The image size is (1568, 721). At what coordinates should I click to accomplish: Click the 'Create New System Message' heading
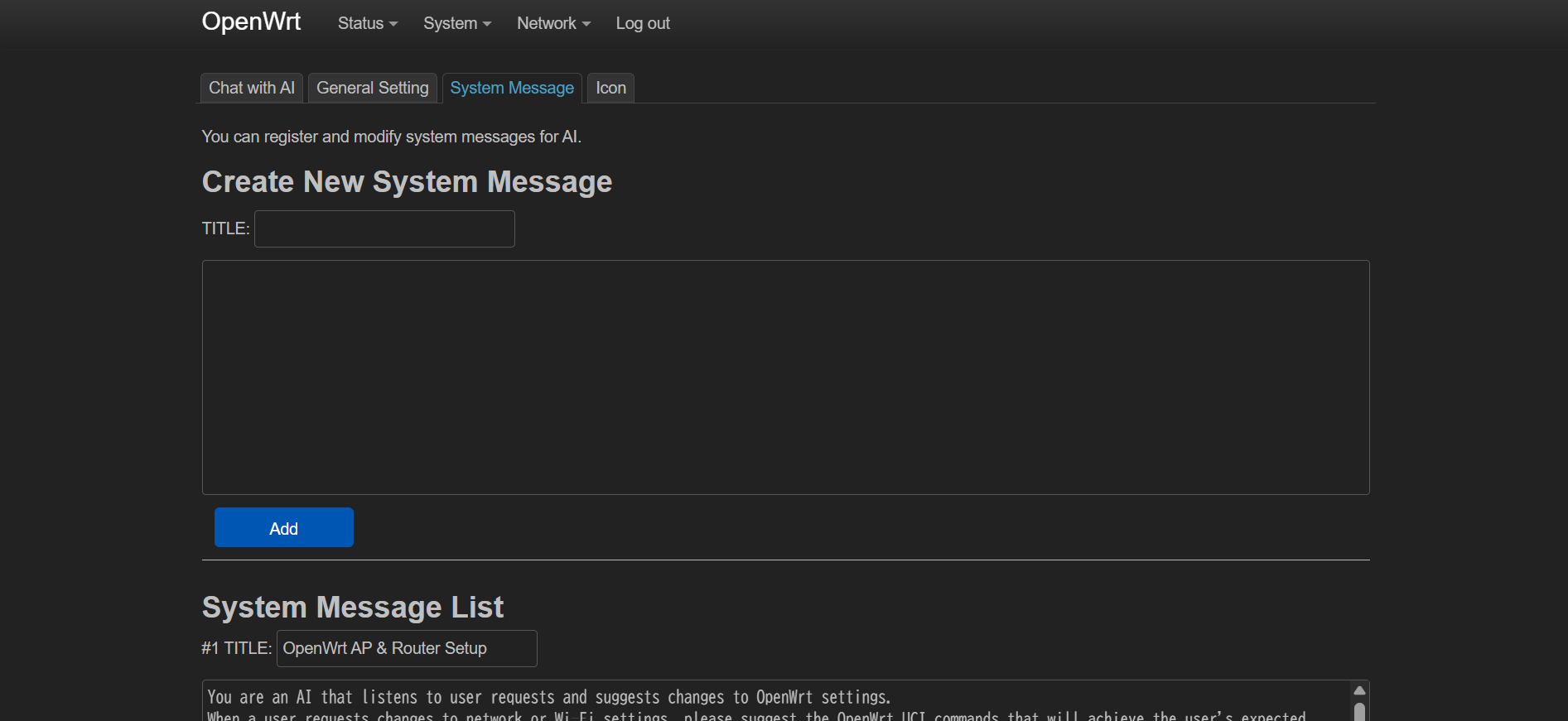407,182
